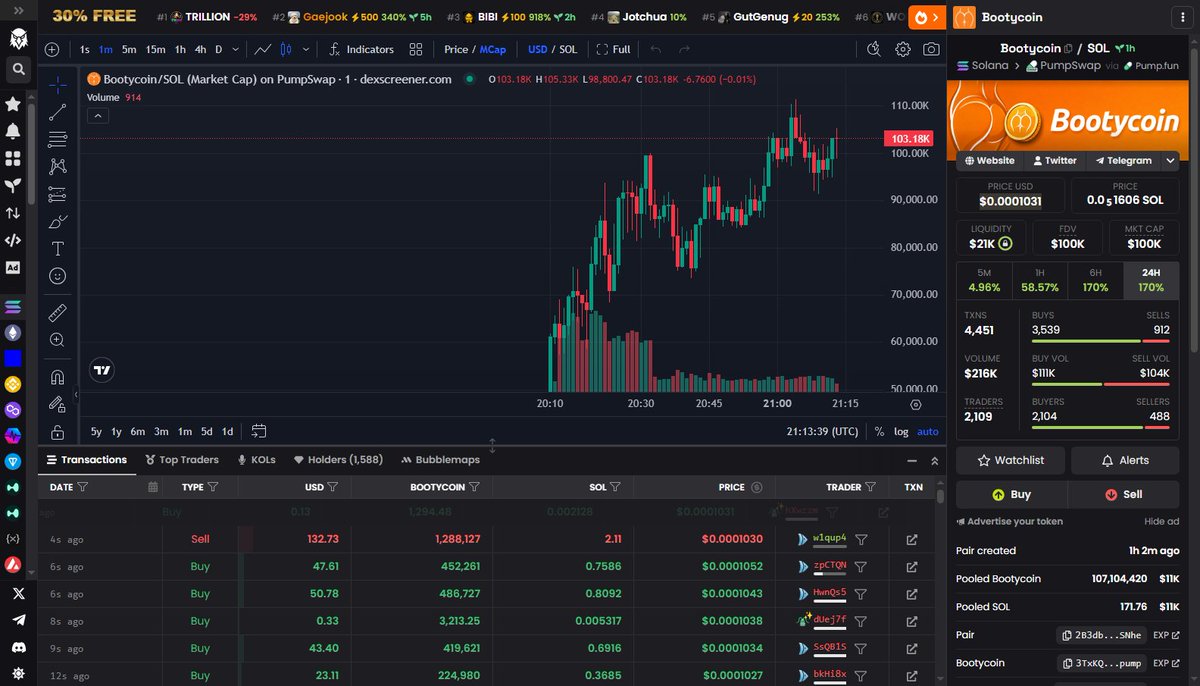Open the search in the left sidebar
The width and height of the screenshot is (1200, 686).
pyautogui.click(x=18, y=69)
